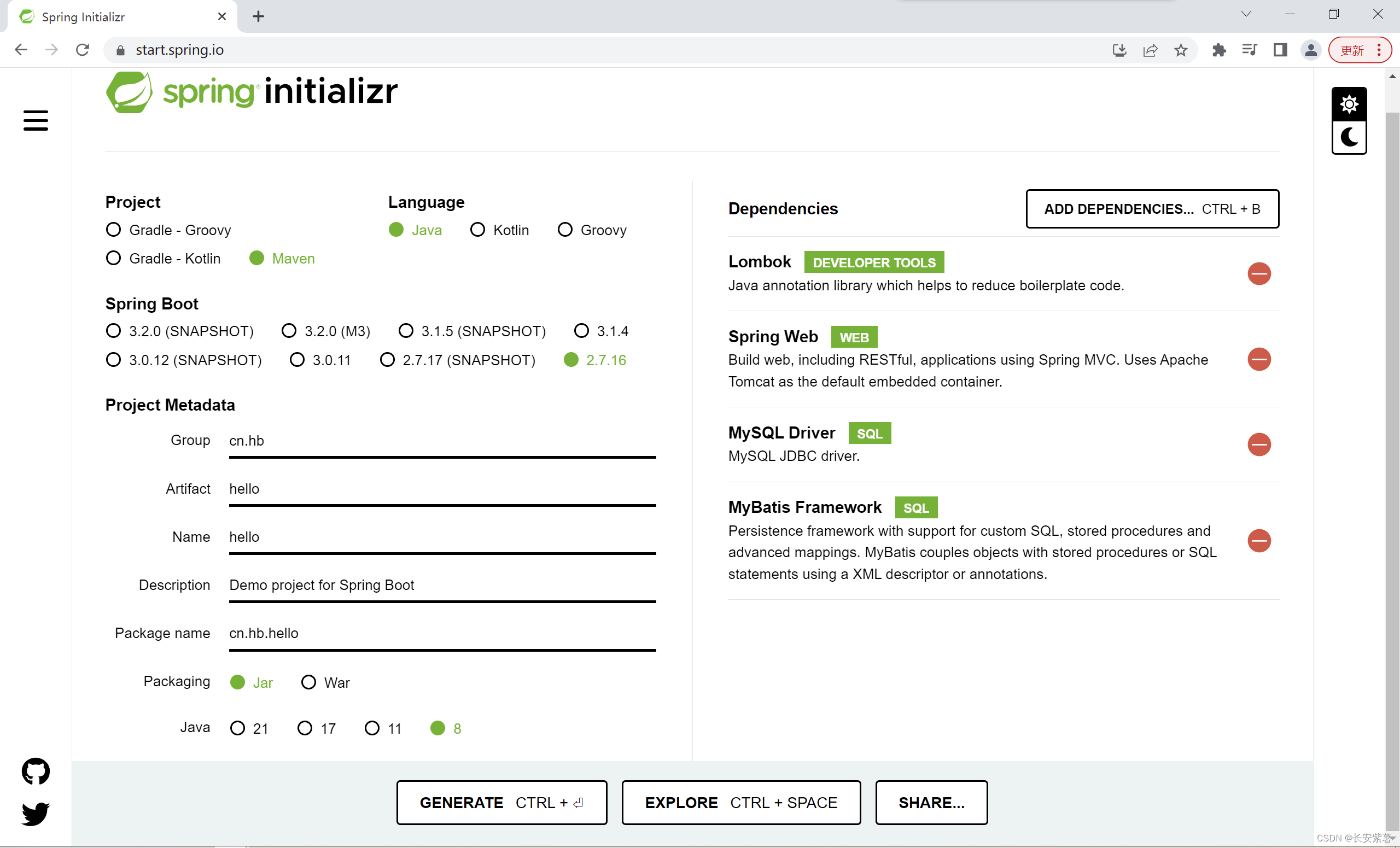This screenshot has width=1400, height=848.
Task: View site security lock info
Action: (x=120, y=50)
